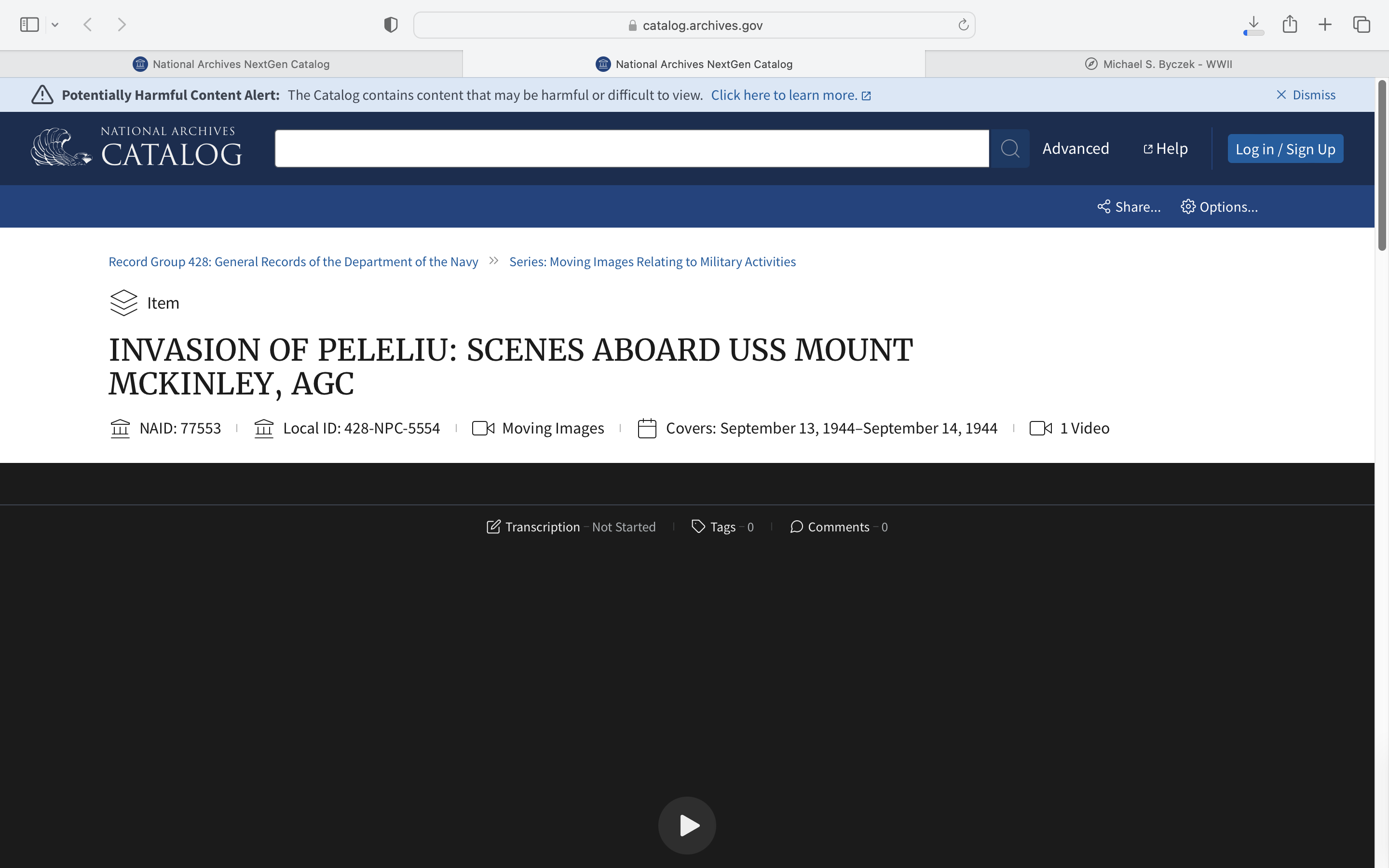Open the Safari share sheet icon
This screenshot has width=1389, height=868.
coord(1290,25)
